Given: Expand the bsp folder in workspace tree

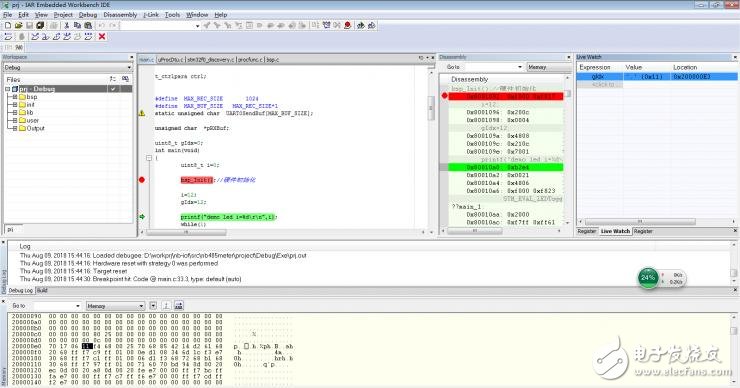Looking at the screenshot, I should (15, 97).
